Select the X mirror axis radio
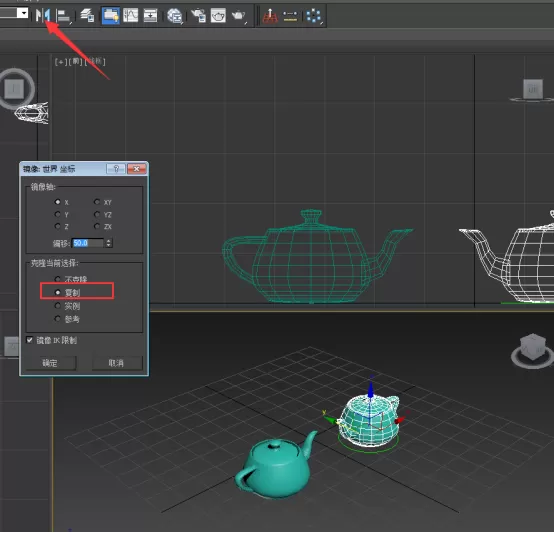The image size is (554, 533). [58, 202]
